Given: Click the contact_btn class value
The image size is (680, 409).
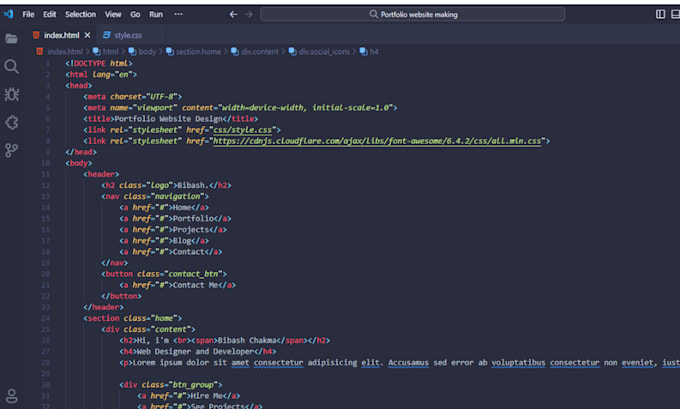Looking at the screenshot, I should tap(193, 274).
